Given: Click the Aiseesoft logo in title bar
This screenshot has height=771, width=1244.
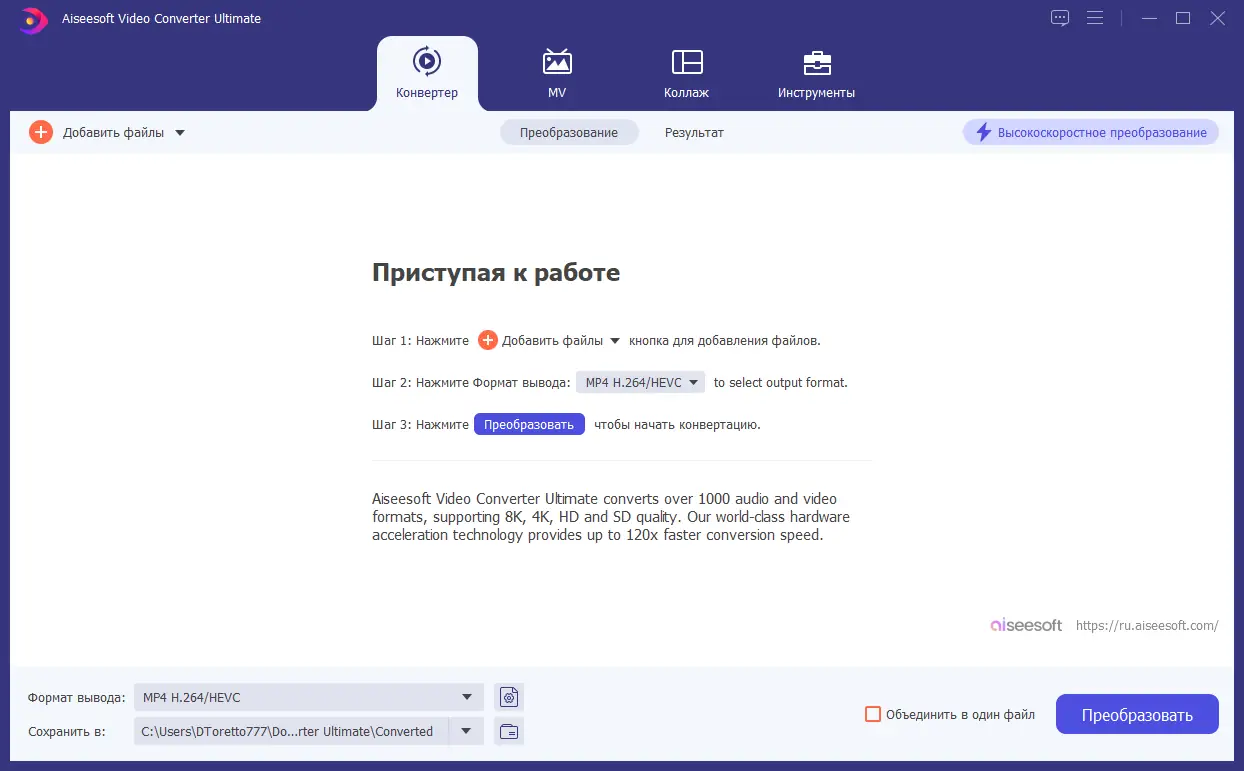Looking at the screenshot, I should tap(33, 20).
